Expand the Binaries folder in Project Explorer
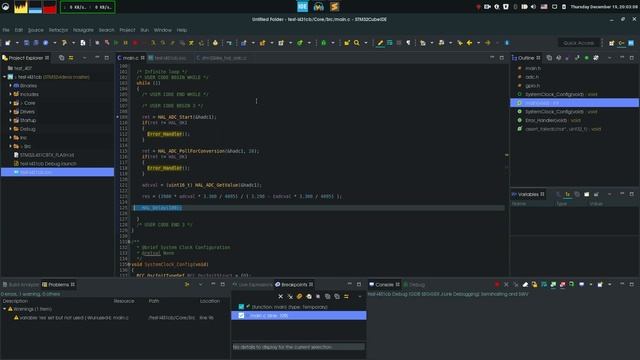640x360 pixels. pyautogui.click(x=11, y=86)
